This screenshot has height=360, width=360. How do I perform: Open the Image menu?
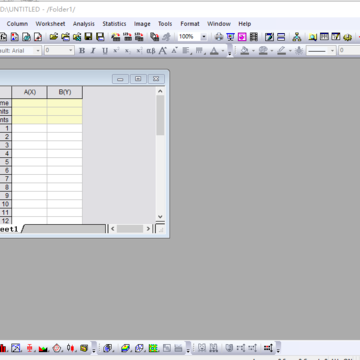(x=142, y=24)
